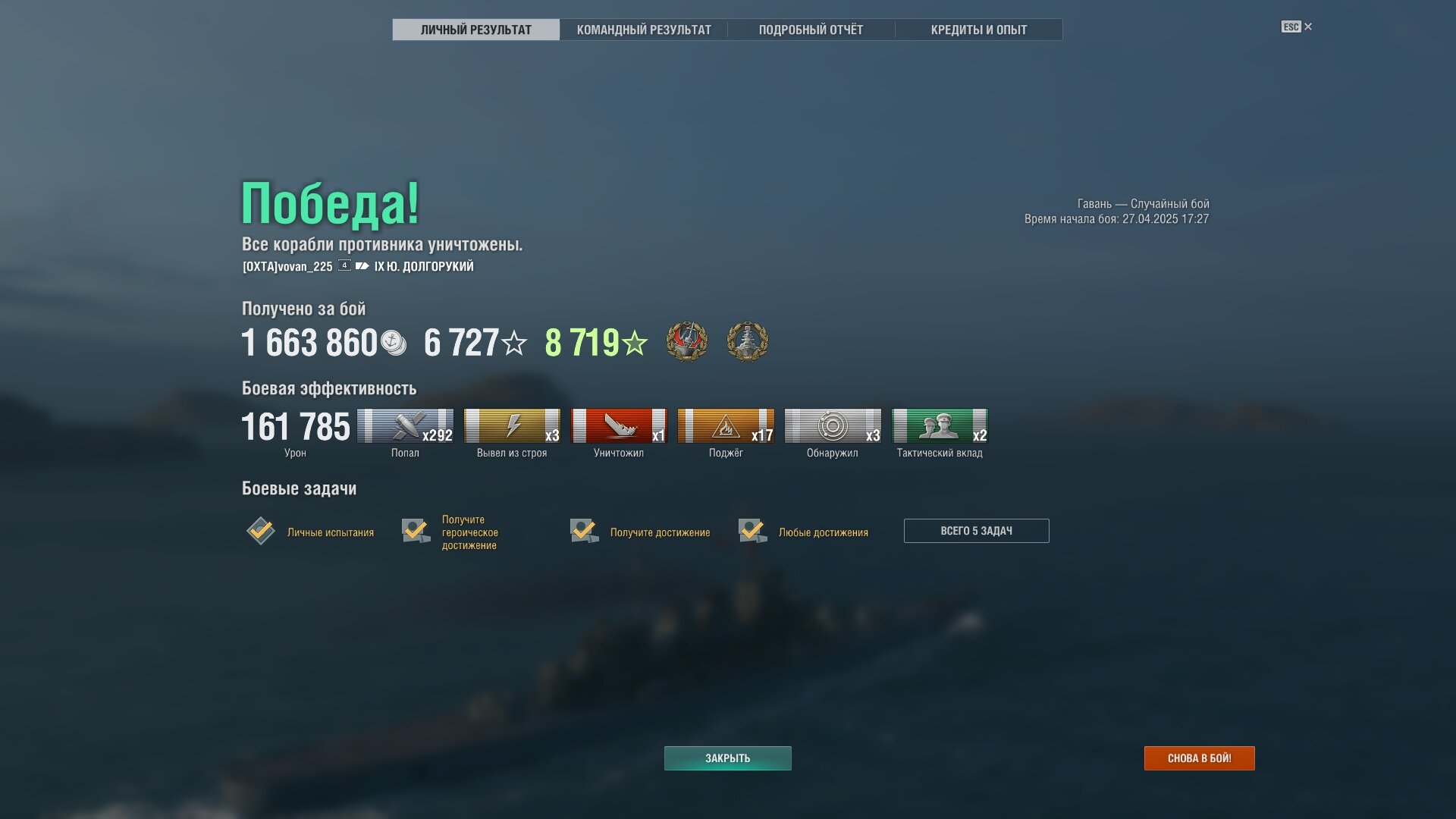Switch to Командный результат tab
The width and height of the screenshot is (1456, 819).
point(644,30)
